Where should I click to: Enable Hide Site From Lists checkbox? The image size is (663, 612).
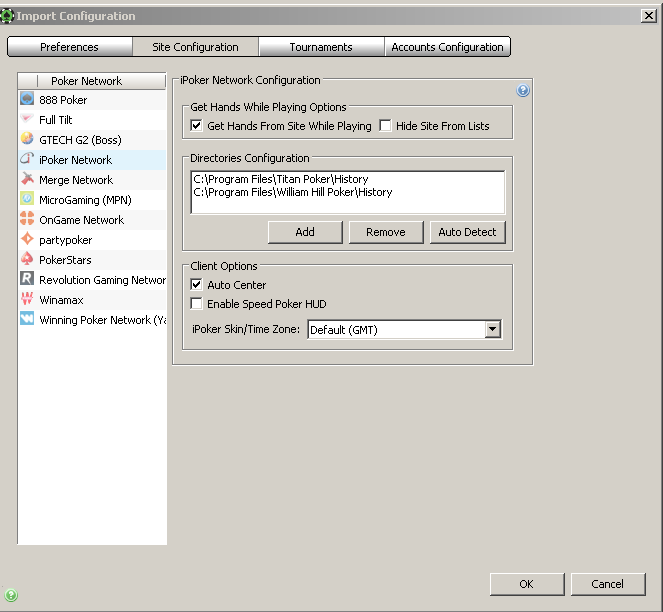point(385,126)
